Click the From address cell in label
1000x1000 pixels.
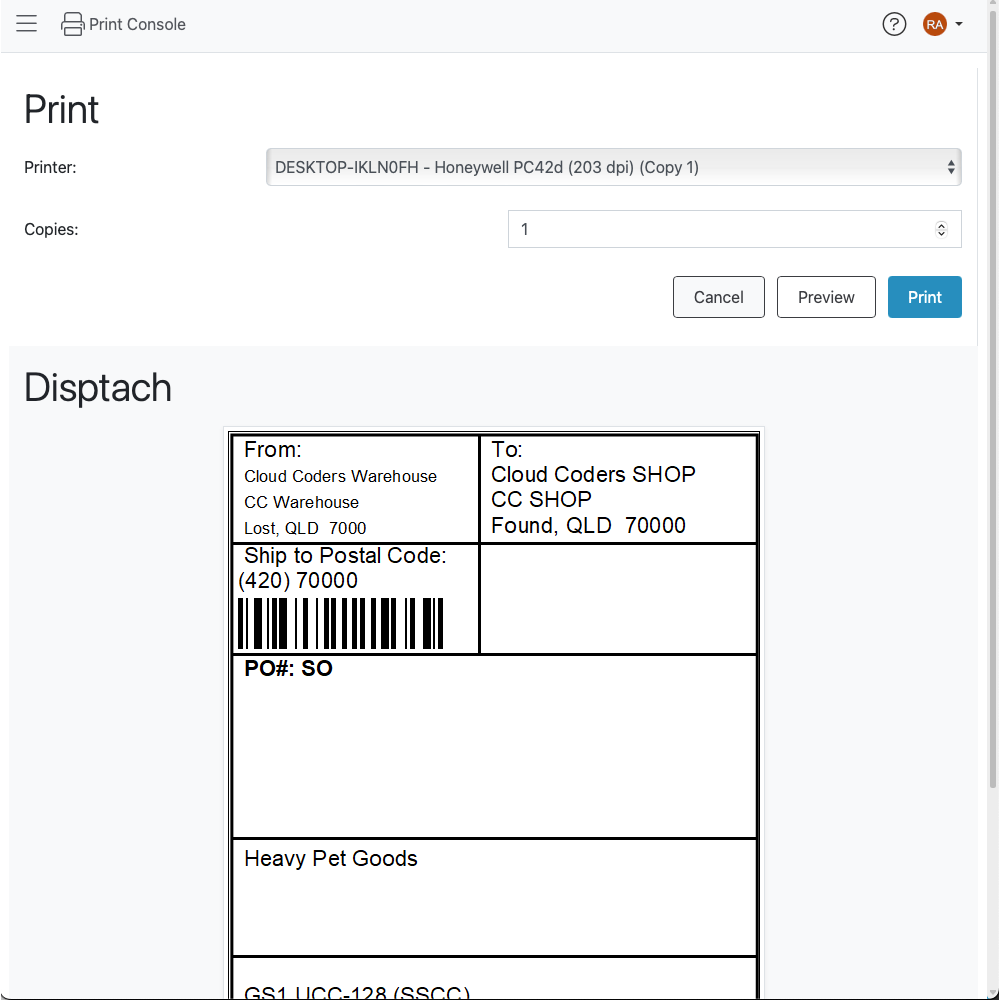[x=355, y=490]
